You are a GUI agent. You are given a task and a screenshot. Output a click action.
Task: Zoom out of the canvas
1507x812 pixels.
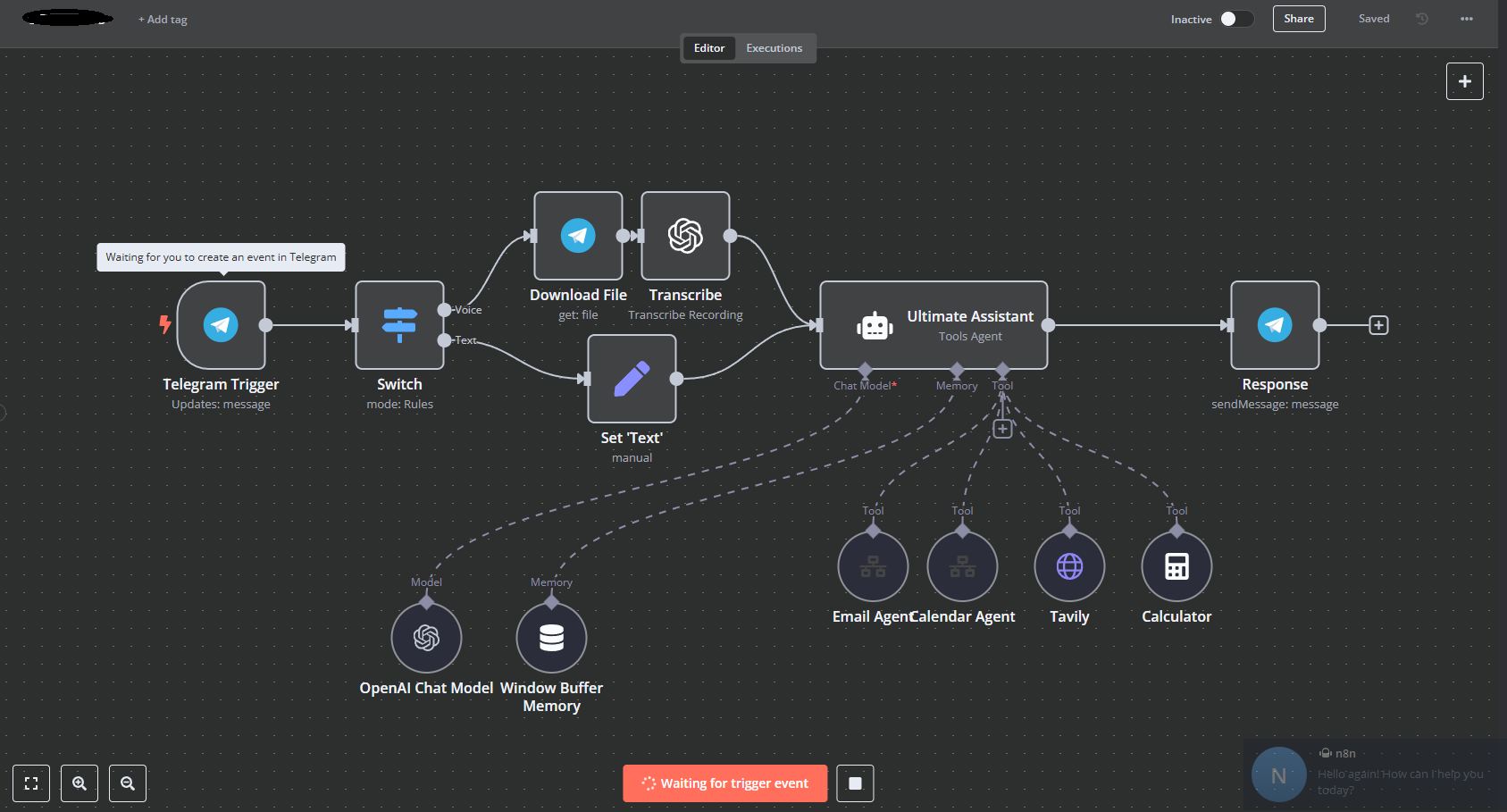pyautogui.click(x=128, y=783)
